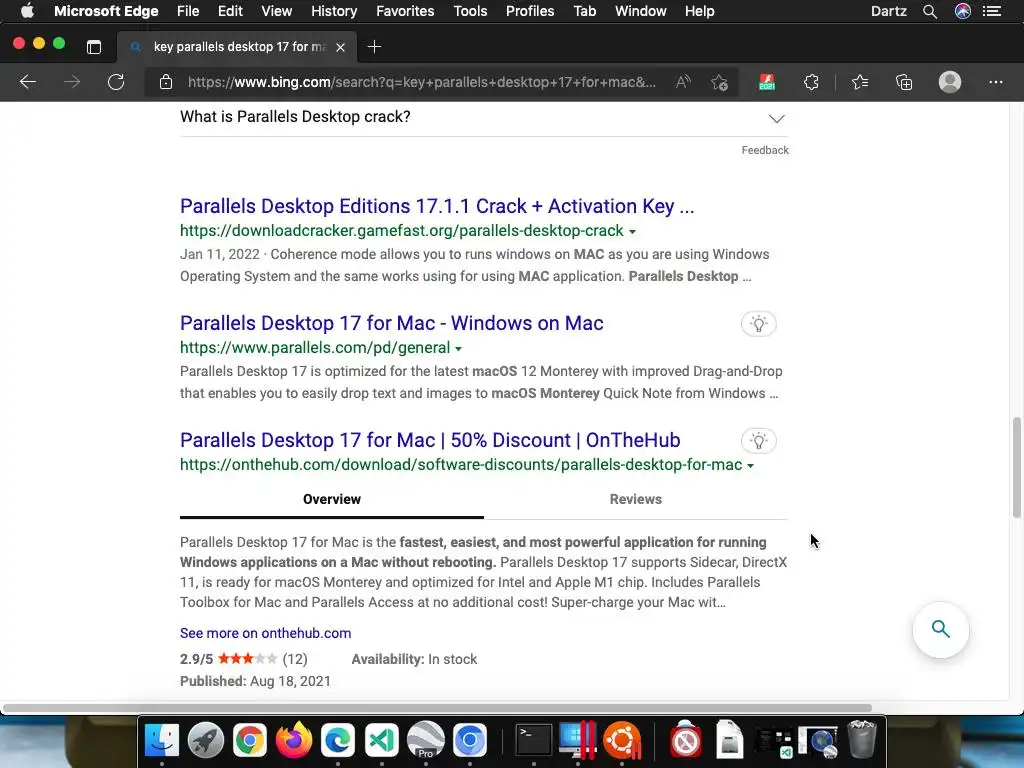Switch to Microsoft Edge in the Dock
This screenshot has height=768, width=1024.
[338, 741]
